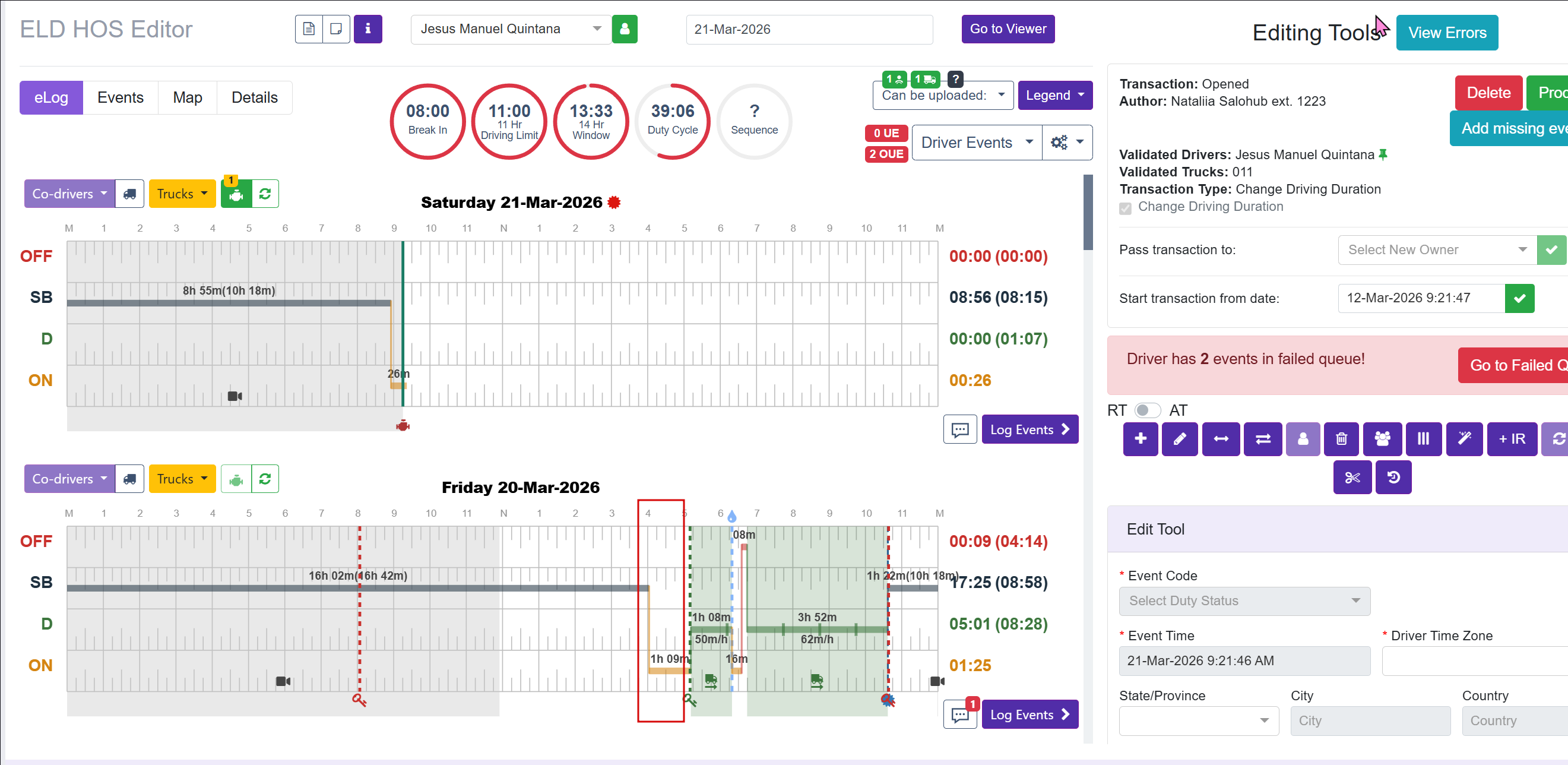Switch to the Map tab
Image resolution: width=1568 pixels, height=765 pixels.
point(187,97)
